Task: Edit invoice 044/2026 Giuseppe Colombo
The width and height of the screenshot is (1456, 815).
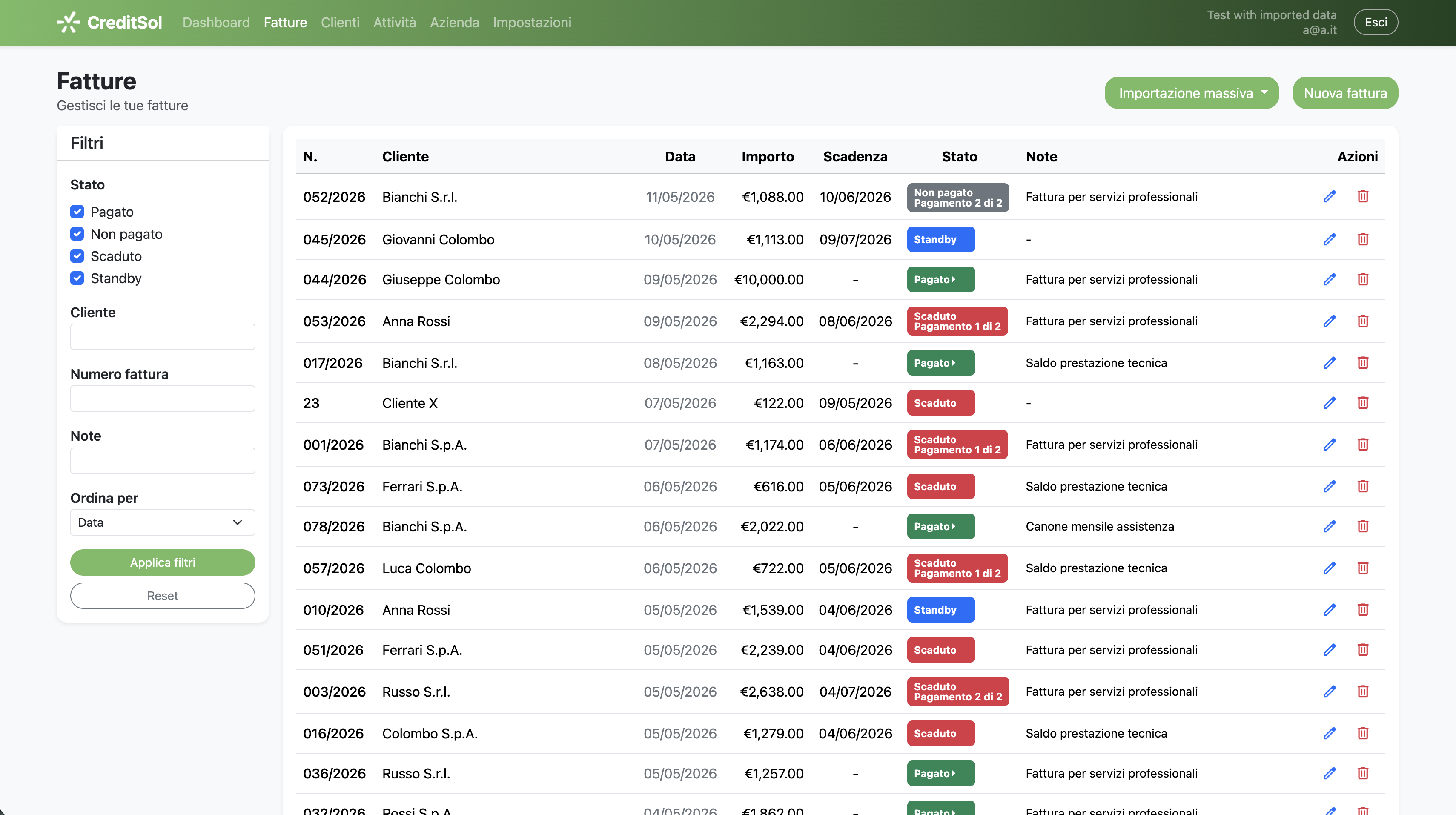Action: pyautogui.click(x=1330, y=279)
